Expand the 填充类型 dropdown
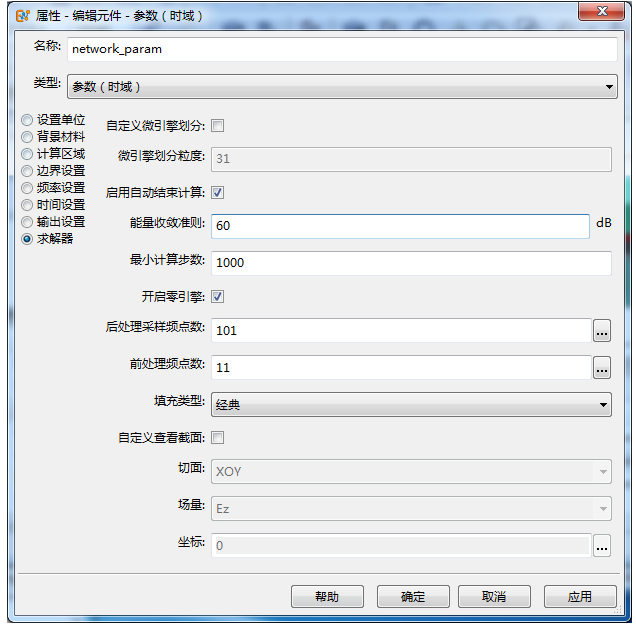Image resolution: width=636 pixels, height=628 pixels. pyautogui.click(x=411, y=405)
